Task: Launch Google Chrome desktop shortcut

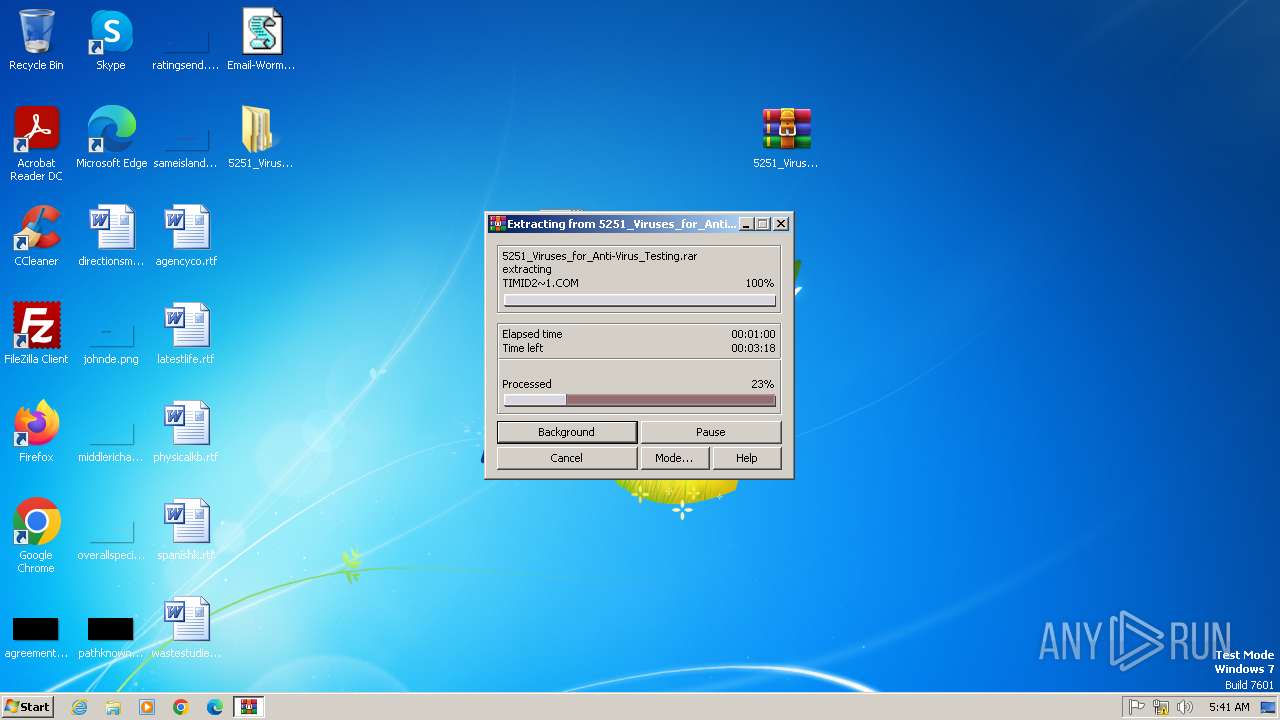Action: pos(36,536)
